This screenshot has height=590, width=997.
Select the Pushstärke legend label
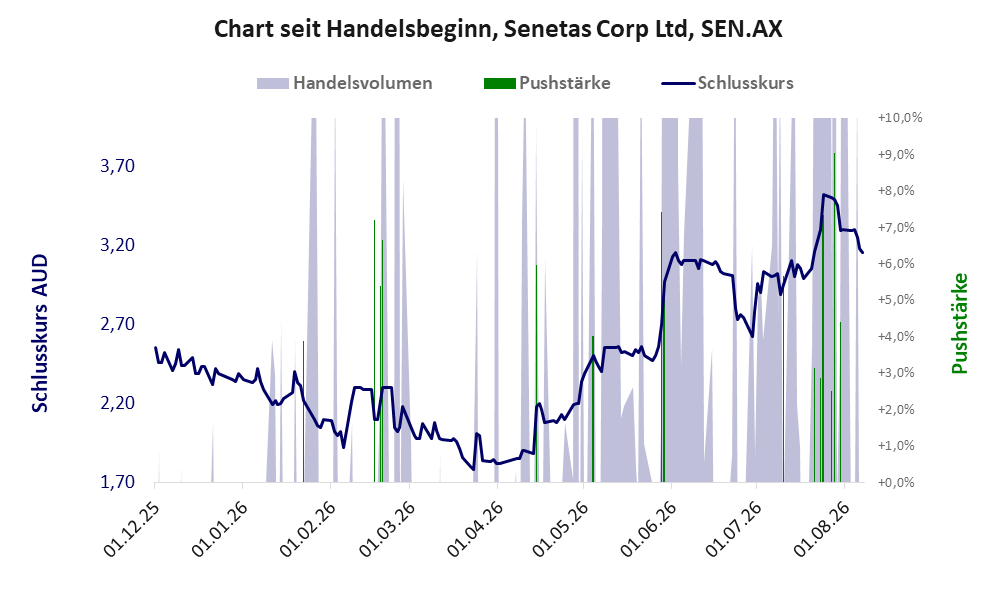click(565, 83)
